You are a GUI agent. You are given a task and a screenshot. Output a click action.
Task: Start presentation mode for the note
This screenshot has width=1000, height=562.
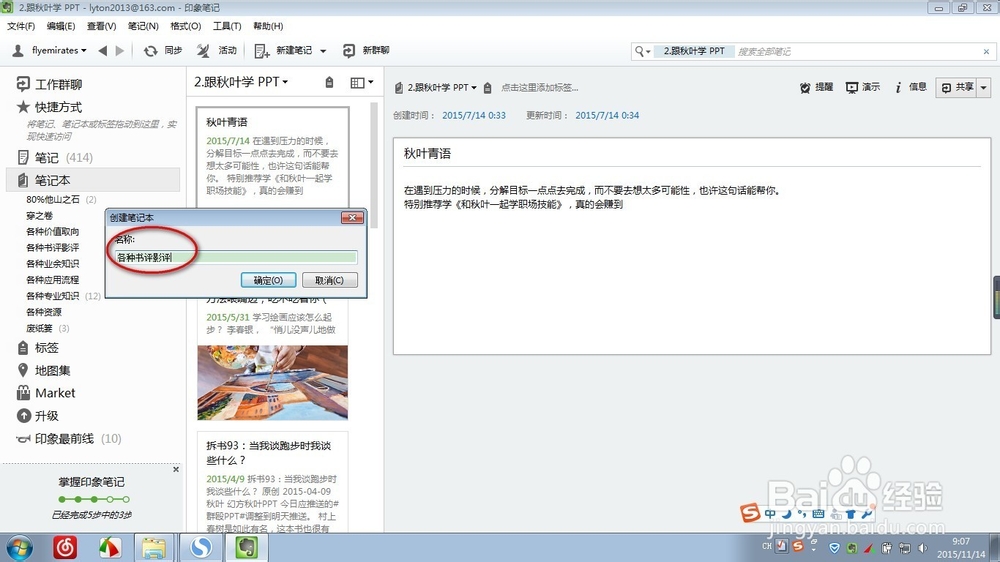point(863,87)
